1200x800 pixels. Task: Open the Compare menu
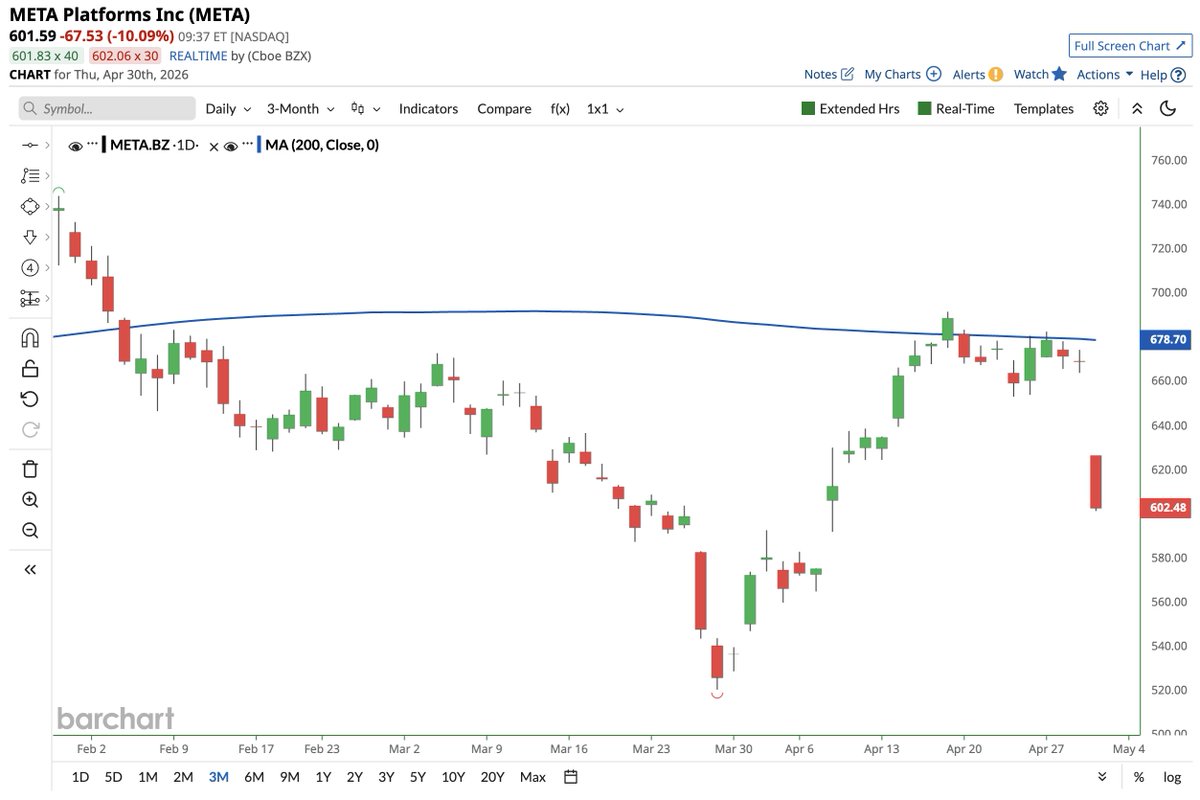click(504, 109)
